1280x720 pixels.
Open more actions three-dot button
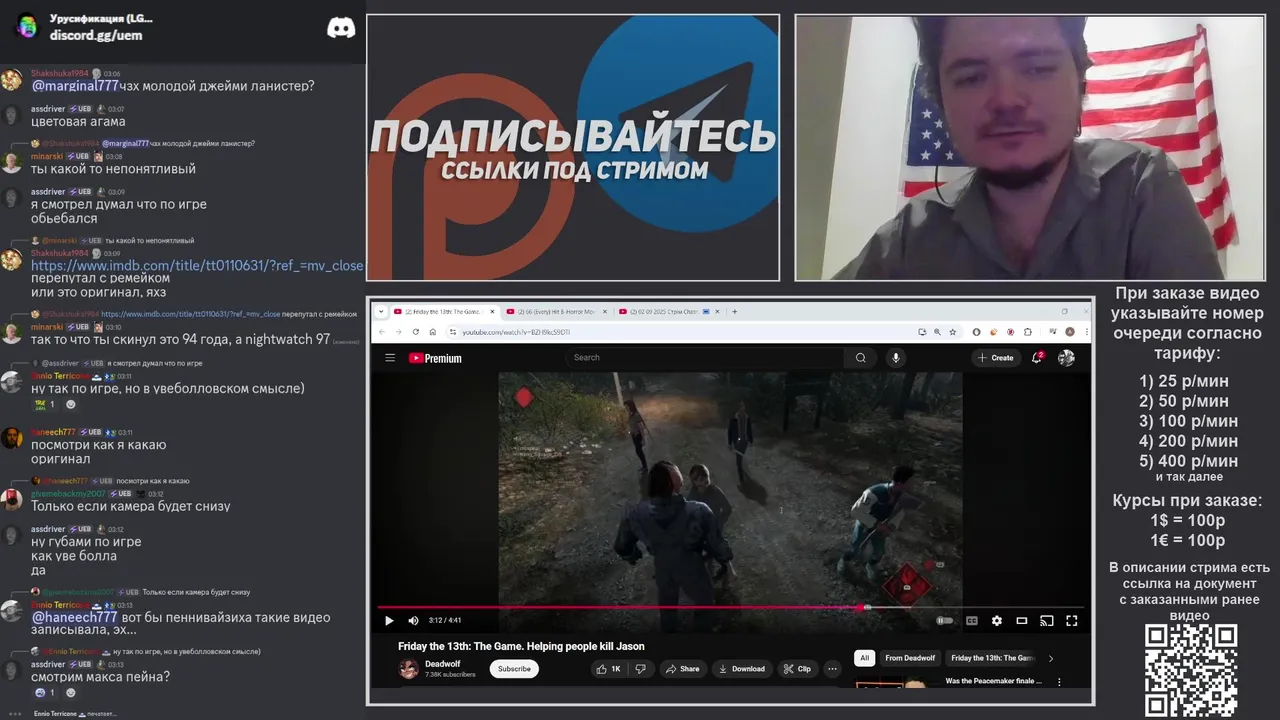[x=832, y=669]
